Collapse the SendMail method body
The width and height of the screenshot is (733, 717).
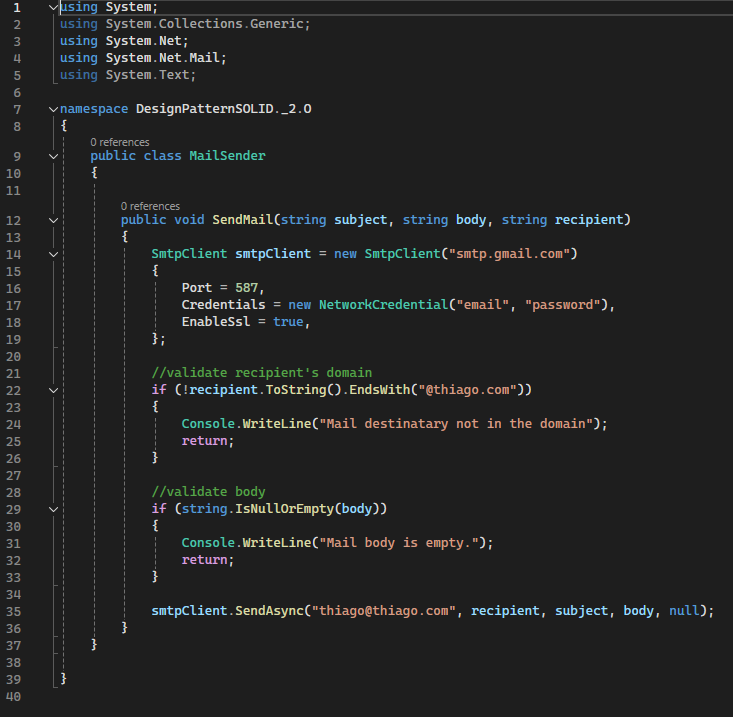(52, 220)
